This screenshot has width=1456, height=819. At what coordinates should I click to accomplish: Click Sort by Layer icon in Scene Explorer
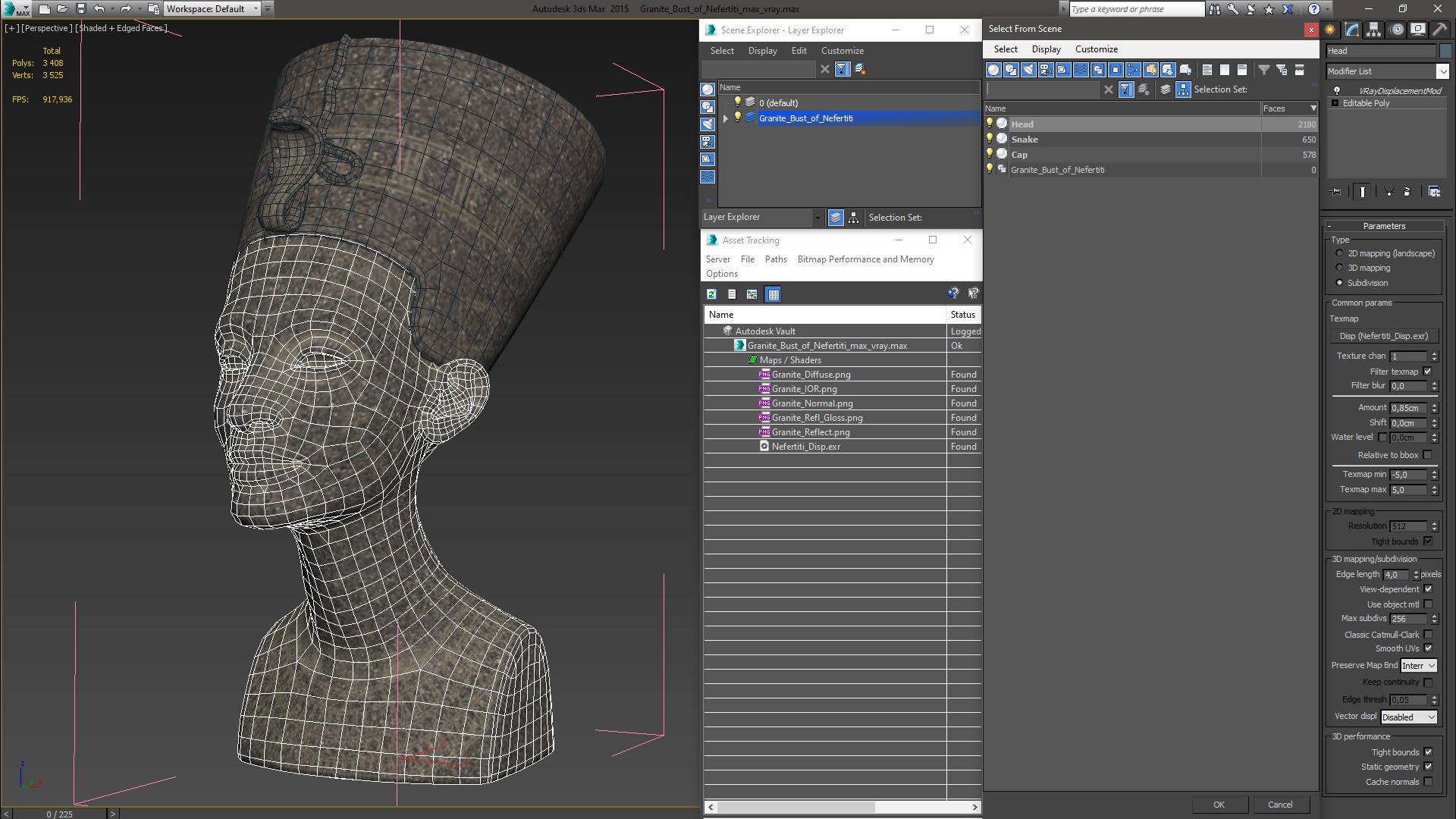[x=836, y=218]
